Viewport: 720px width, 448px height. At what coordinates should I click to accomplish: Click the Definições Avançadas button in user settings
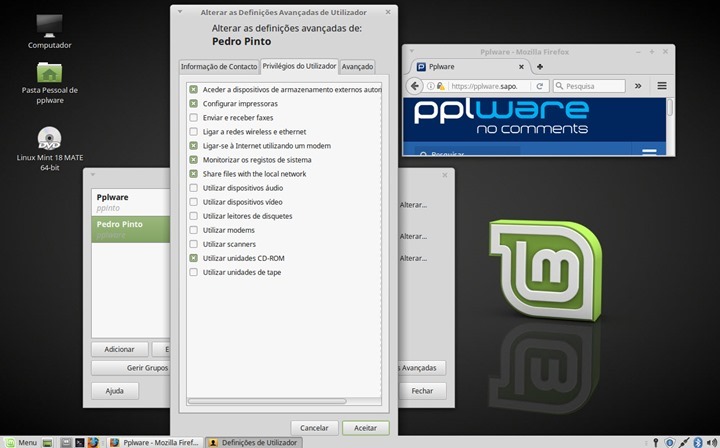[x=422, y=368]
